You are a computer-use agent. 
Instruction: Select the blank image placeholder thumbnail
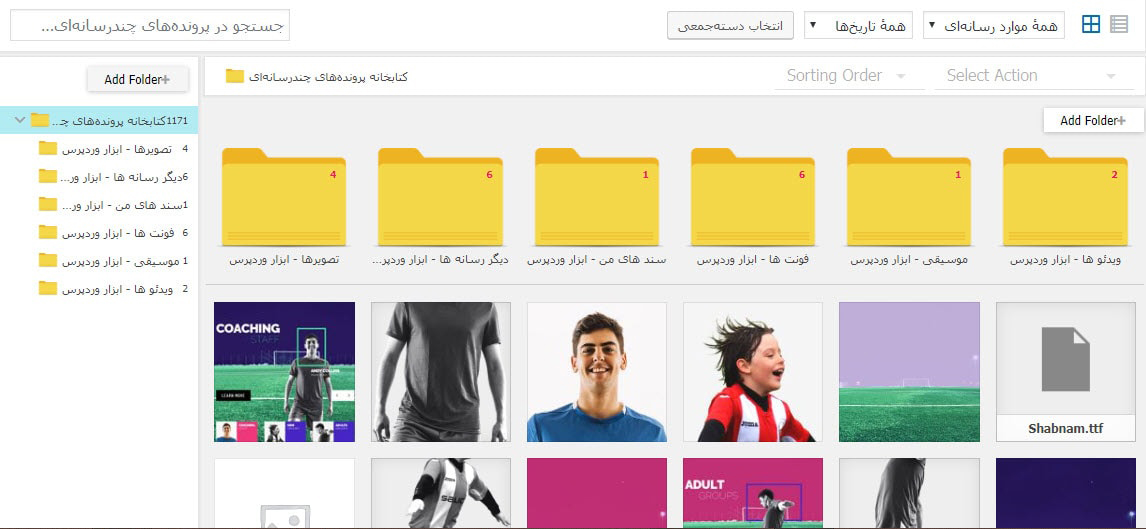(284, 493)
